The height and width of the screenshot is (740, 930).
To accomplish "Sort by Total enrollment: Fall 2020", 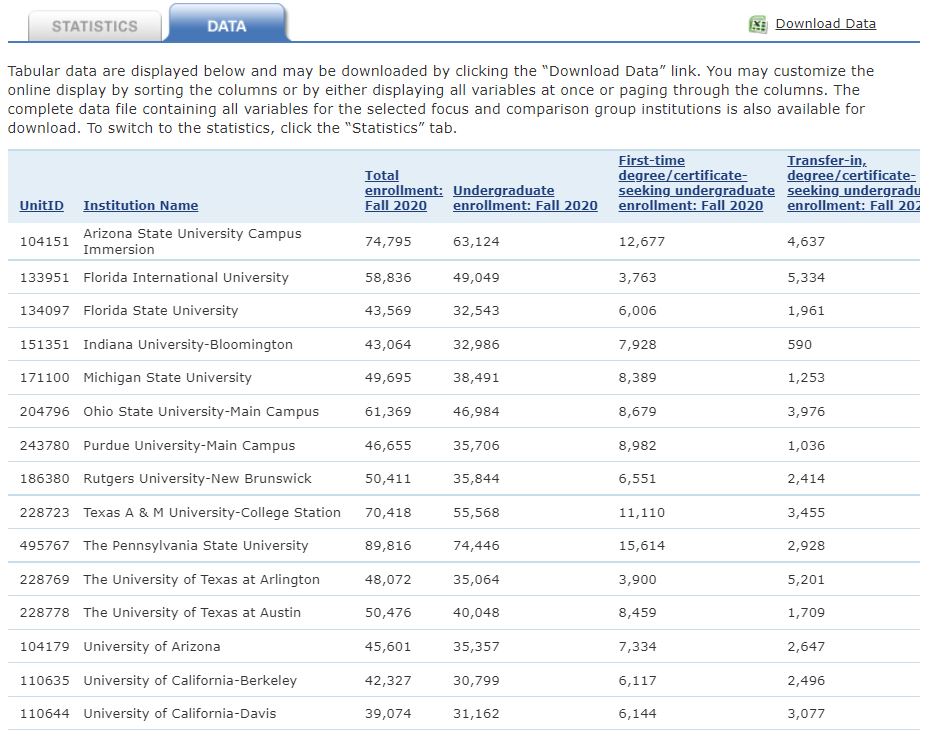I will pyautogui.click(x=403, y=191).
